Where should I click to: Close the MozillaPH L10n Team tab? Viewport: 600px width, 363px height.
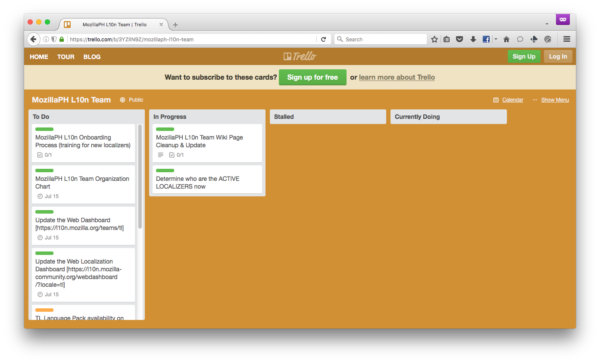(161, 24)
